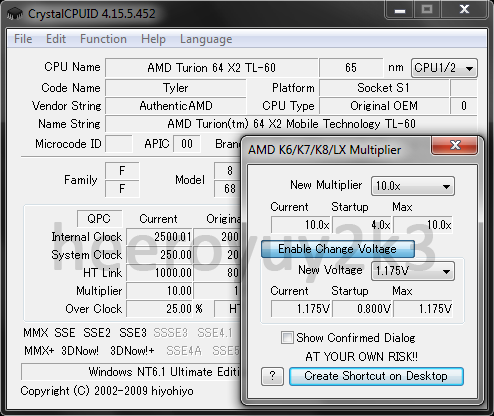The image size is (494, 416).
Task: Close the AMD K6/K7/K8/LX Multiplier dialog
Action: 455,145
